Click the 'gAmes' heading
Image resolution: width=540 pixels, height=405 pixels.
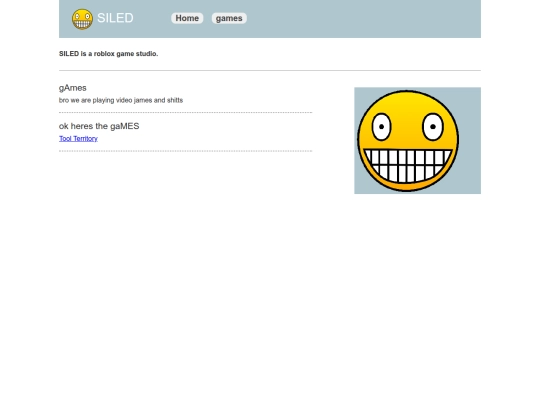point(73,88)
